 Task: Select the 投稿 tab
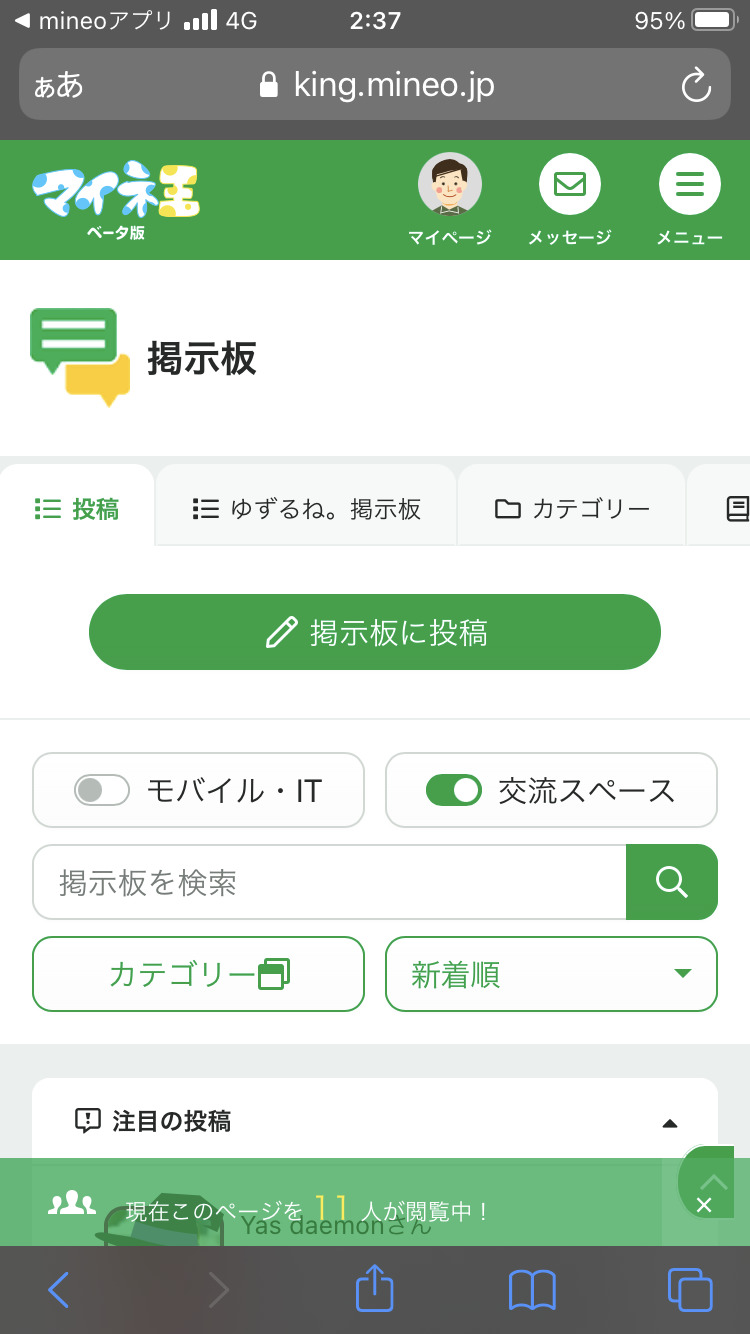click(x=77, y=509)
